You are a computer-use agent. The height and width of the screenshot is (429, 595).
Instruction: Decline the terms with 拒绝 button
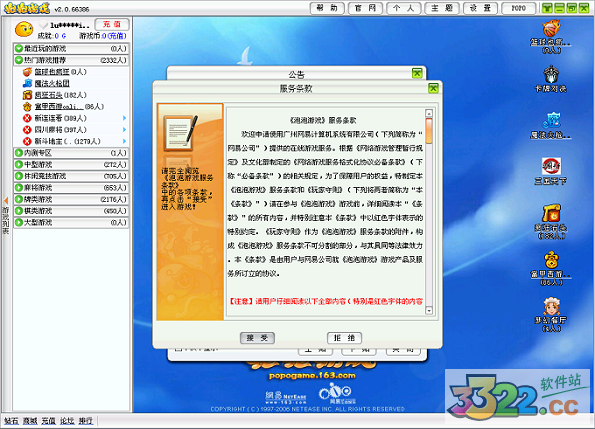pos(344,338)
